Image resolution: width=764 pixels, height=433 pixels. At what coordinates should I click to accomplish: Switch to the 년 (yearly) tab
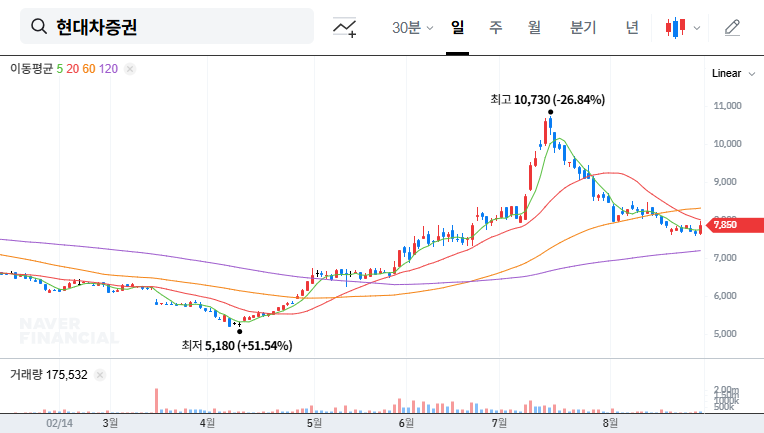coord(632,27)
